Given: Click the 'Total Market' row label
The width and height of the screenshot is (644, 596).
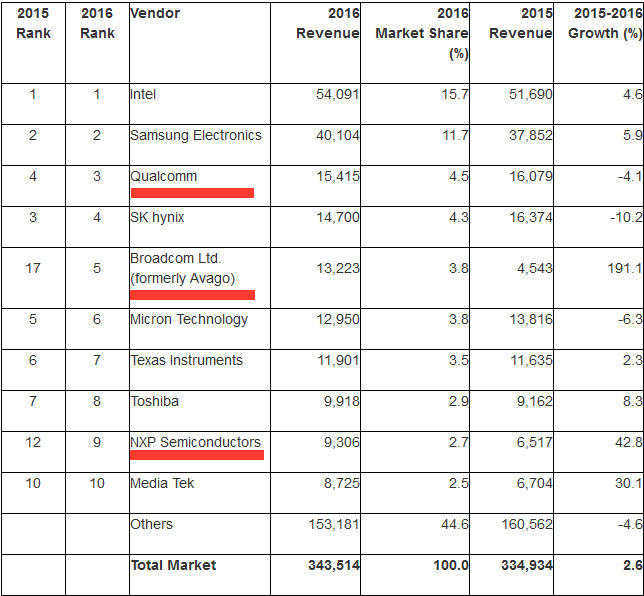Looking at the screenshot, I should pos(173,566).
